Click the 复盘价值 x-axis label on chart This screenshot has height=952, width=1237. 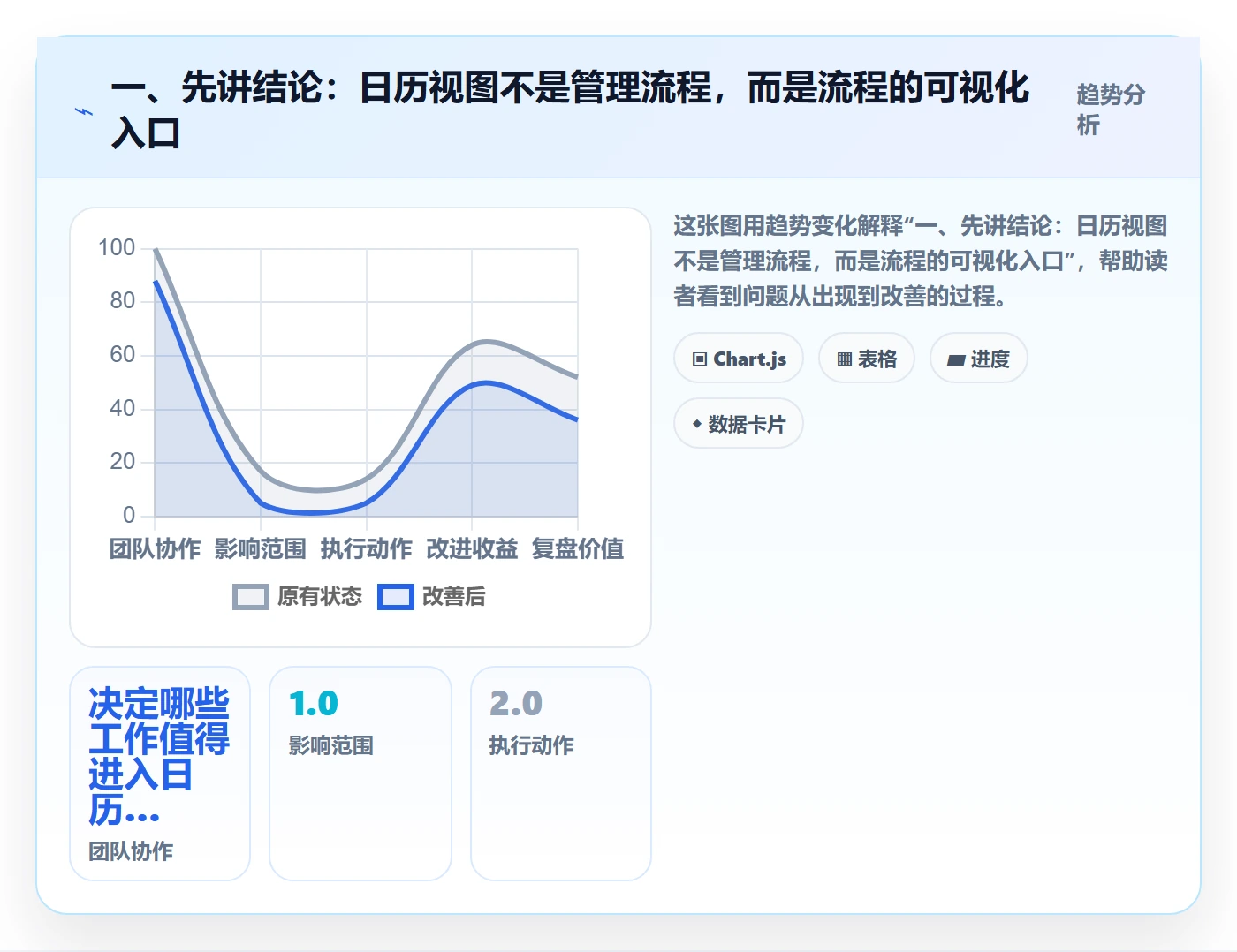(x=578, y=548)
